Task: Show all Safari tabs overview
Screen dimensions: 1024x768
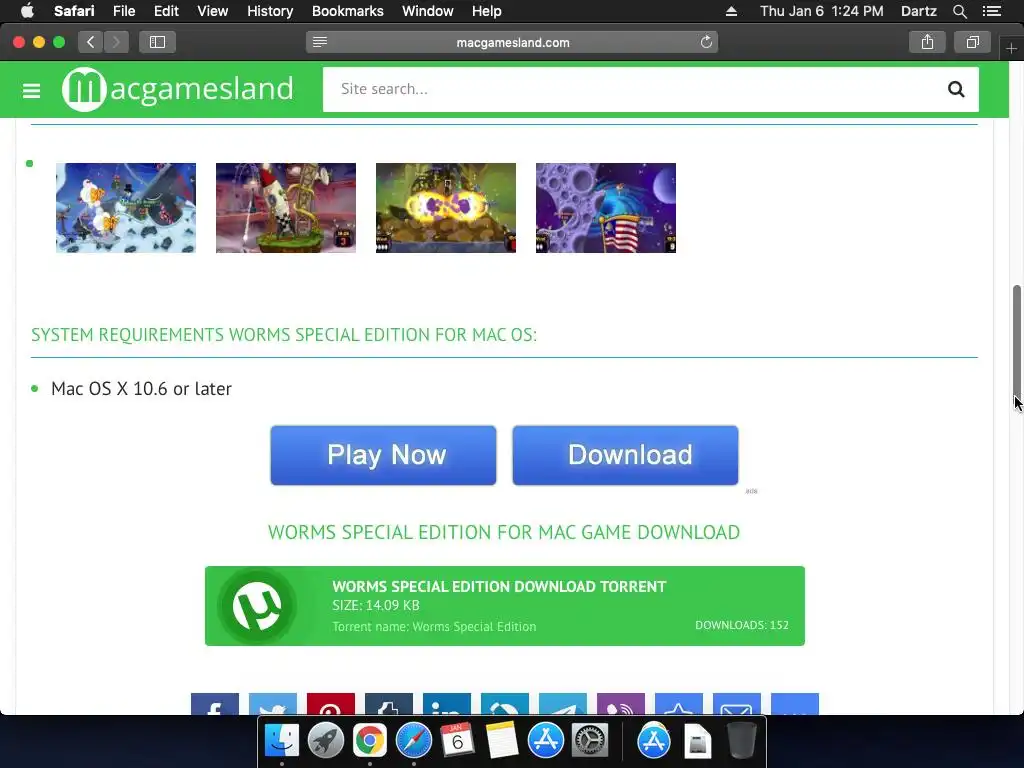Action: 972,42
